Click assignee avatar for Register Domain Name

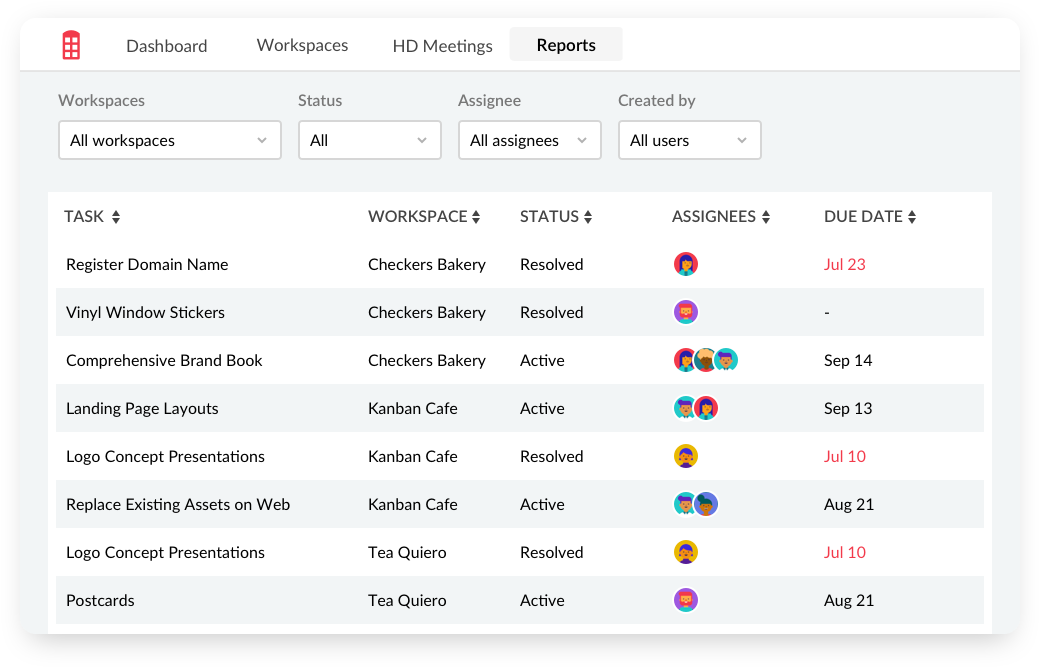685,264
